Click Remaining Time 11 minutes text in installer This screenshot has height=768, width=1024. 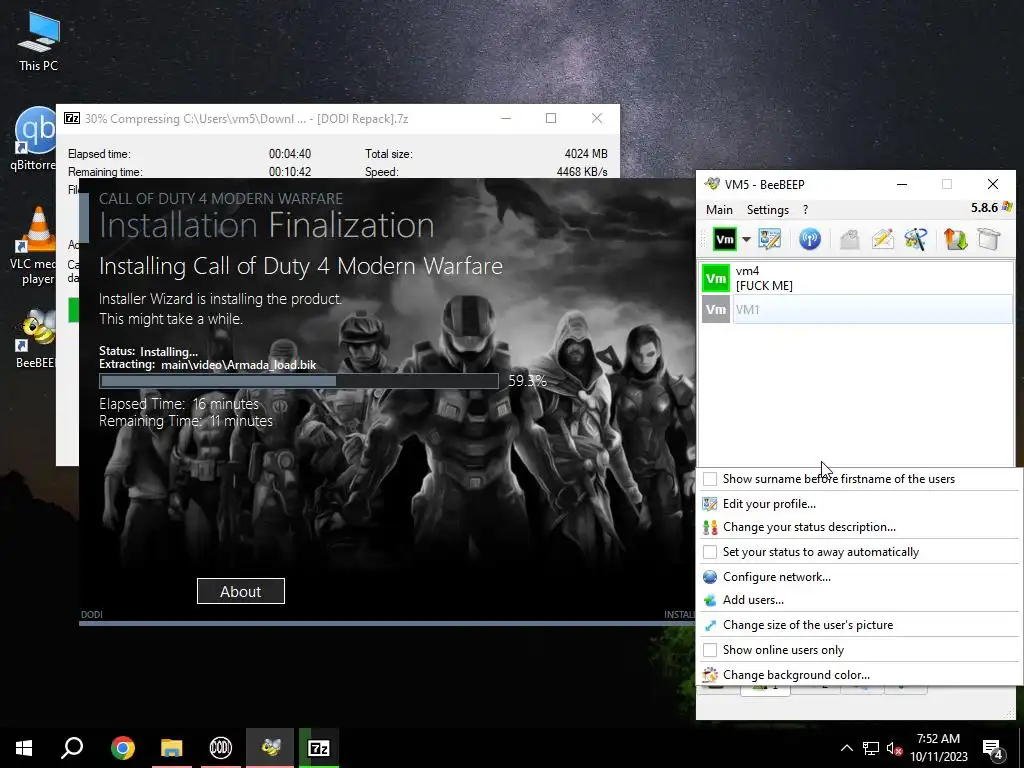click(186, 421)
